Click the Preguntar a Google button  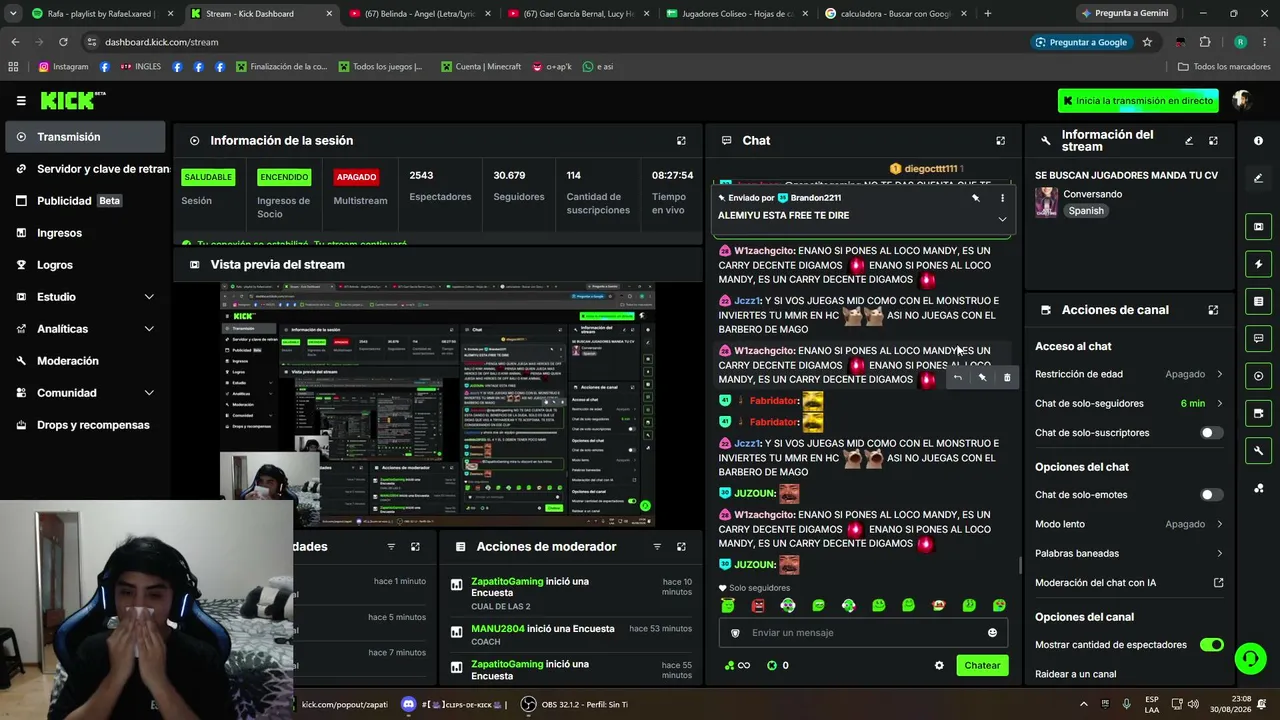pos(1081,42)
